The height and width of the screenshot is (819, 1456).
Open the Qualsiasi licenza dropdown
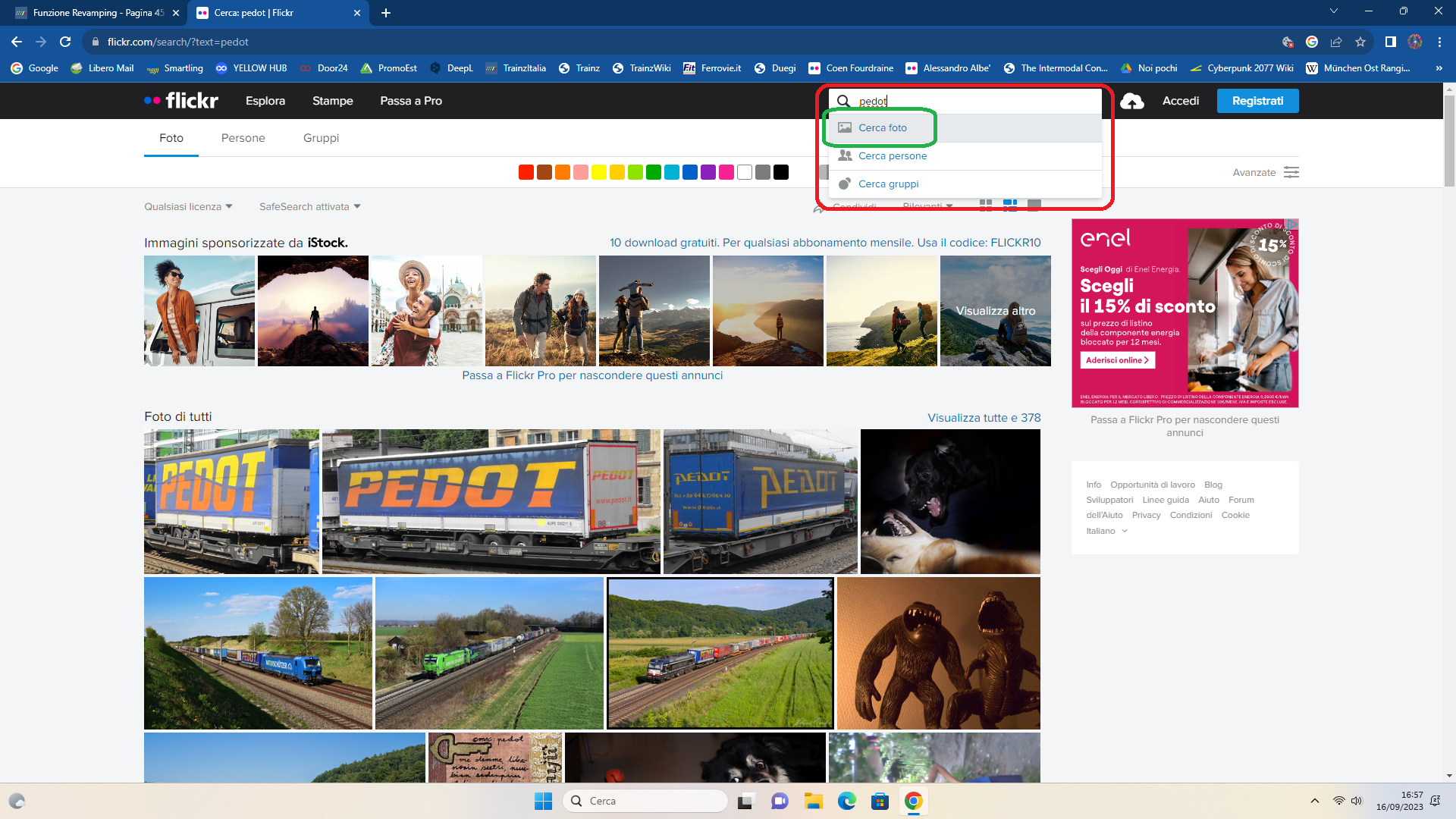pos(189,206)
